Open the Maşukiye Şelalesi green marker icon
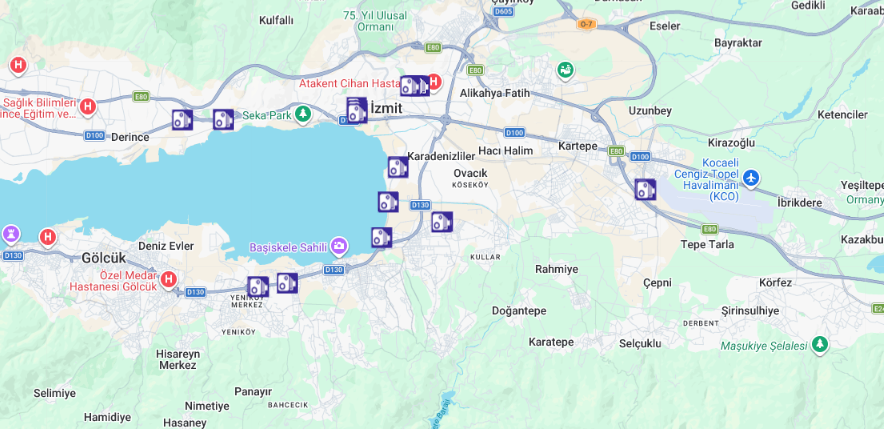Image resolution: width=884 pixels, height=429 pixels. (x=820, y=345)
